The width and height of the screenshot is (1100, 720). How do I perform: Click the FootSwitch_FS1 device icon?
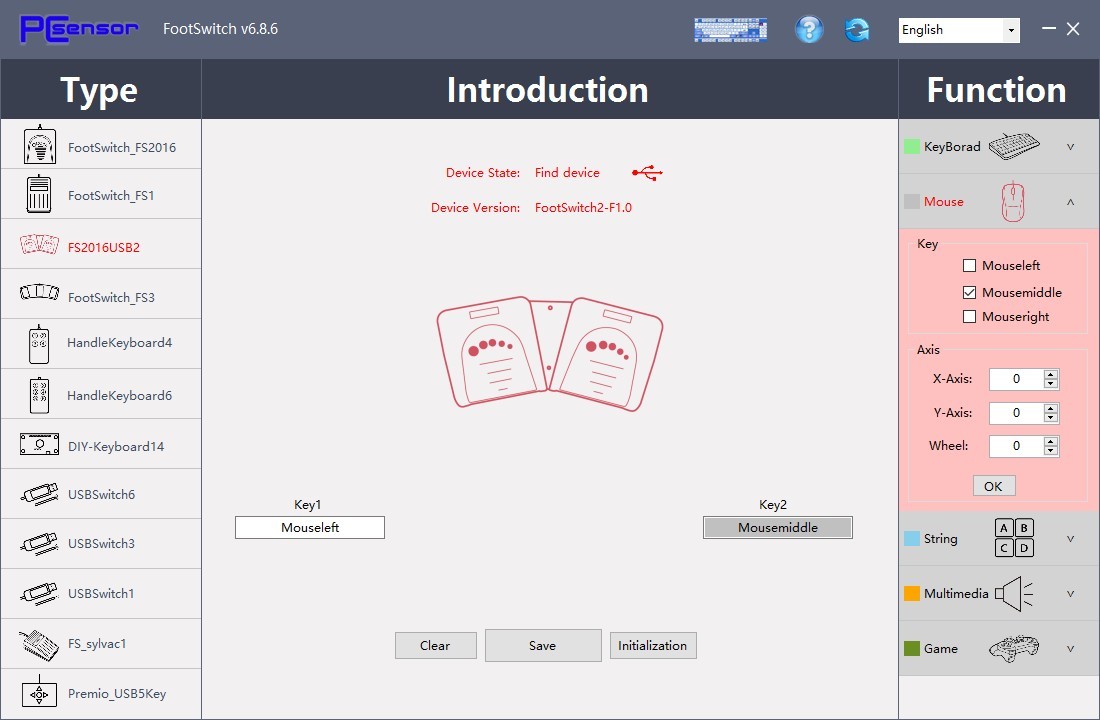pyautogui.click(x=39, y=194)
